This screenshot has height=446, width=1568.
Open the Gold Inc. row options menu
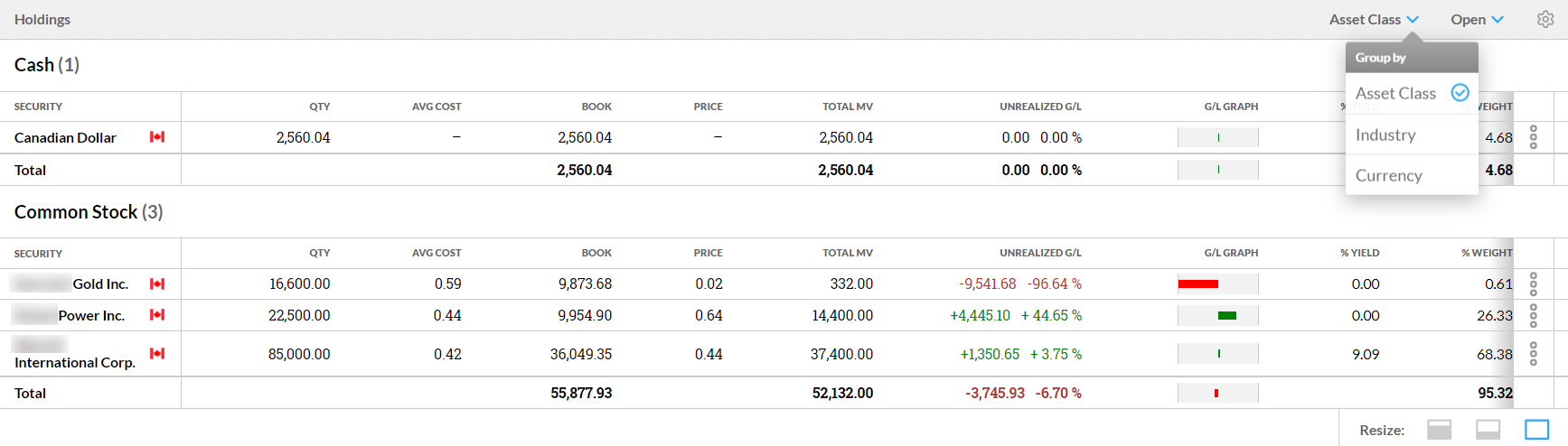click(1534, 284)
